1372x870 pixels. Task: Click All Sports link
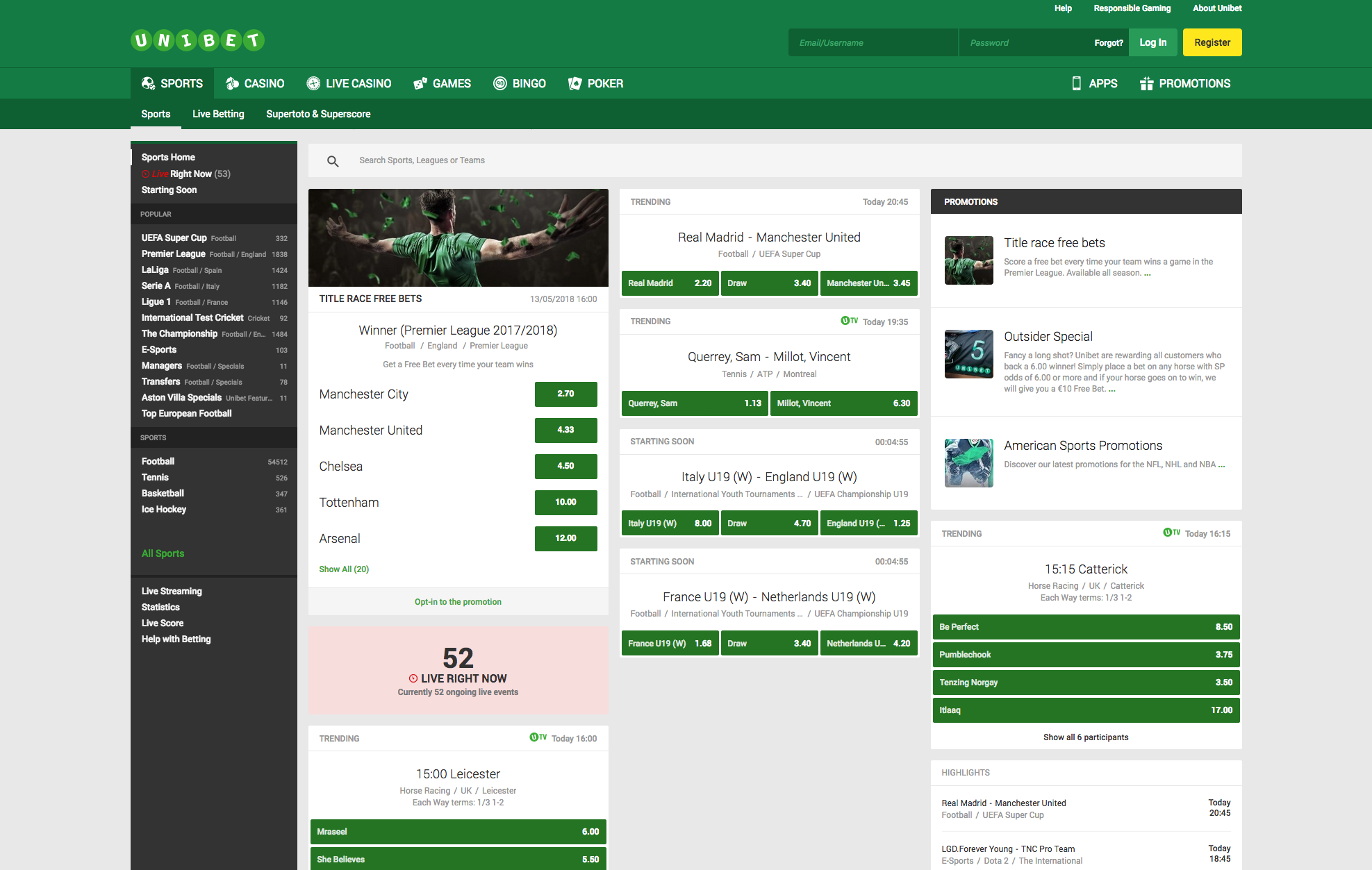pyautogui.click(x=163, y=553)
